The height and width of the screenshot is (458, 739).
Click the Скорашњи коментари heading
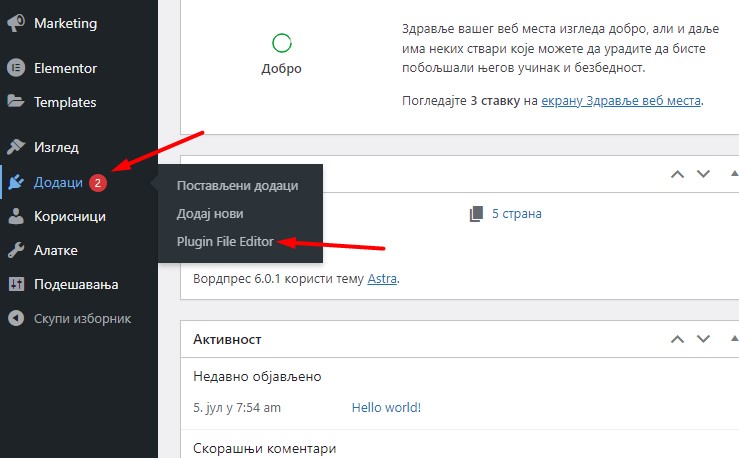coord(264,448)
